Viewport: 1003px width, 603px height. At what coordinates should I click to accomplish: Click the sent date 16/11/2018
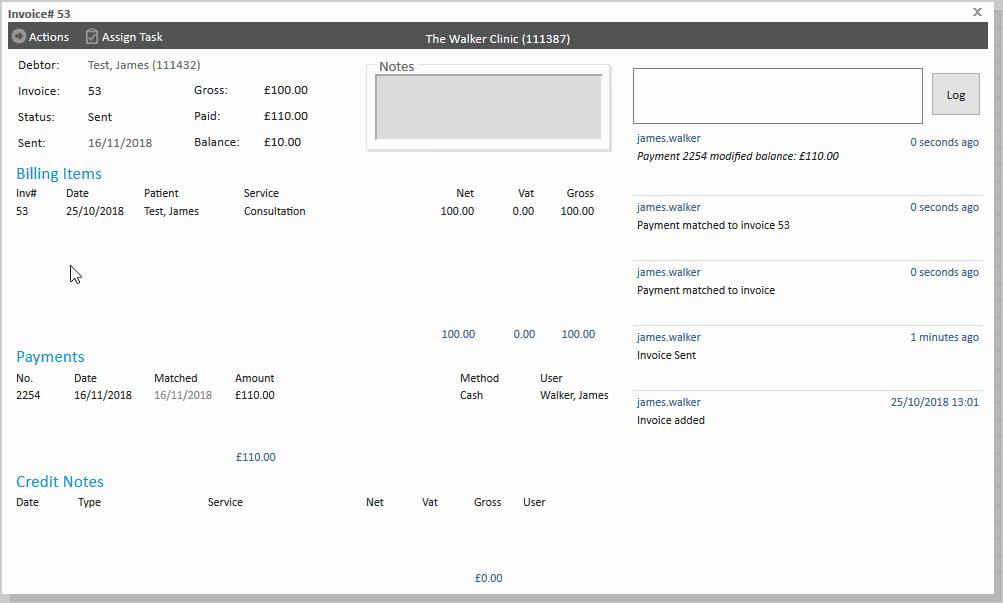pyautogui.click(x=120, y=143)
